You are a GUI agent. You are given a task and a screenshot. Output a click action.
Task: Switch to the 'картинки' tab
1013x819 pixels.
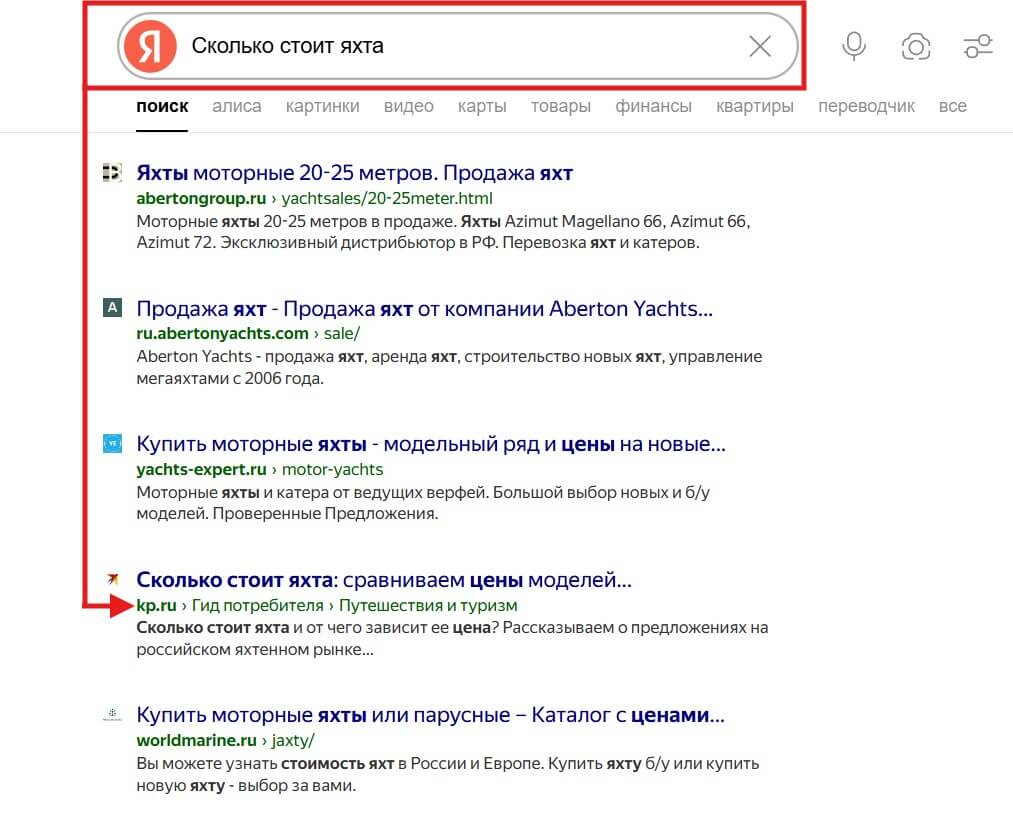click(322, 106)
